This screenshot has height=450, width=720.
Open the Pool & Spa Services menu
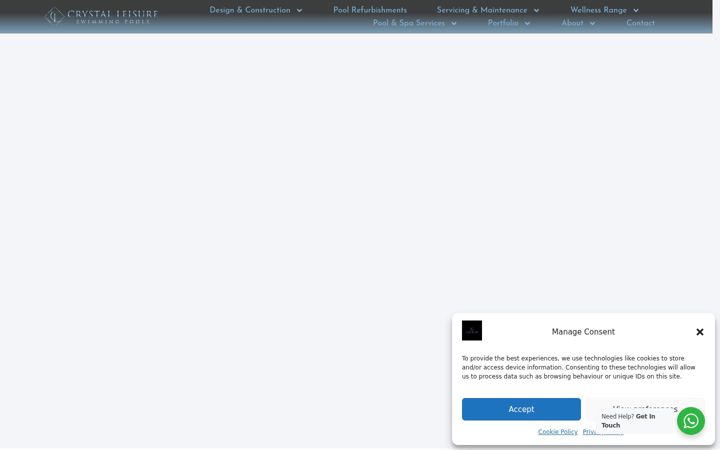click(x=409, y=23)
